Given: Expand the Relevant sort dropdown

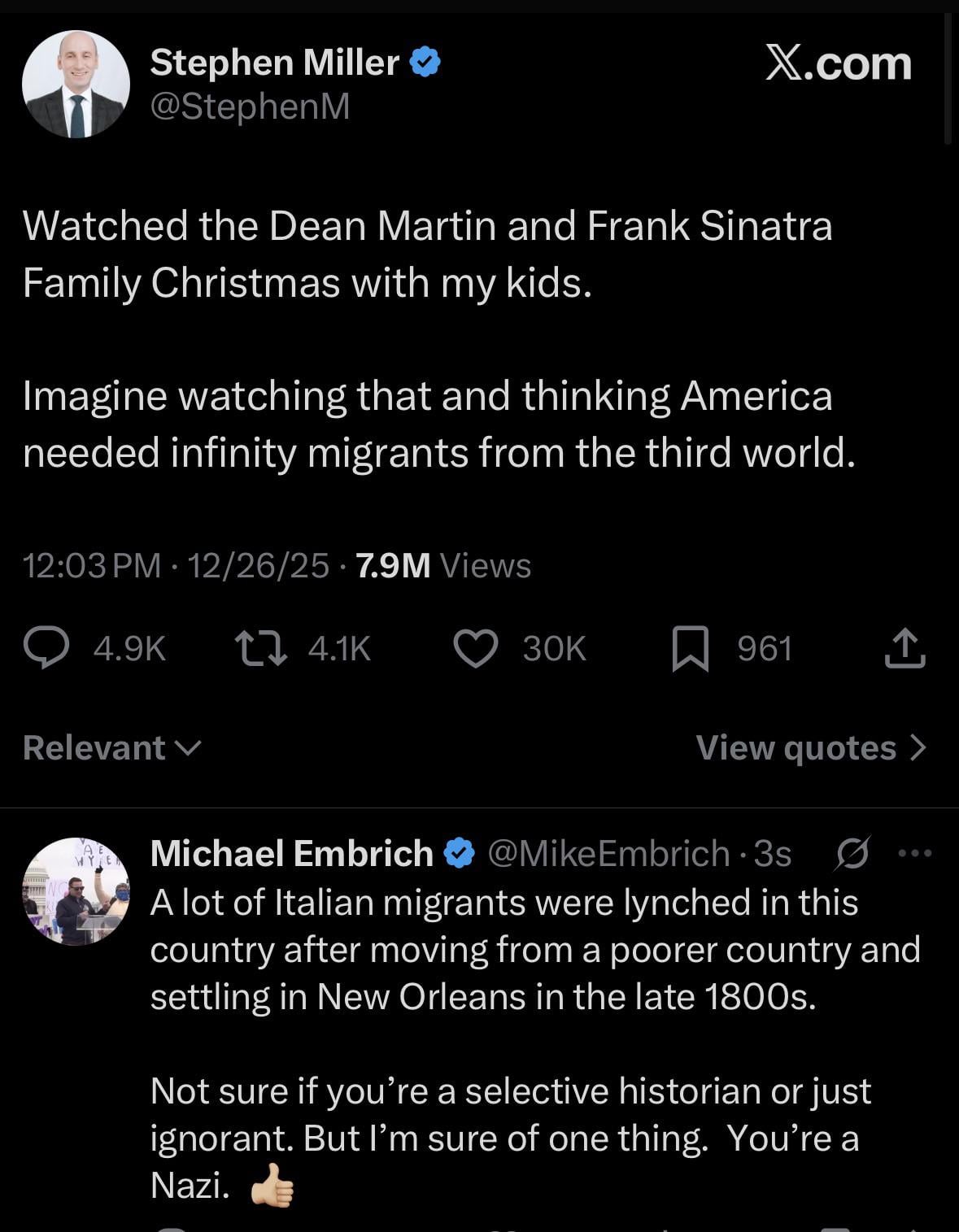Looking at the screenshot, I should tap(111, 748).
